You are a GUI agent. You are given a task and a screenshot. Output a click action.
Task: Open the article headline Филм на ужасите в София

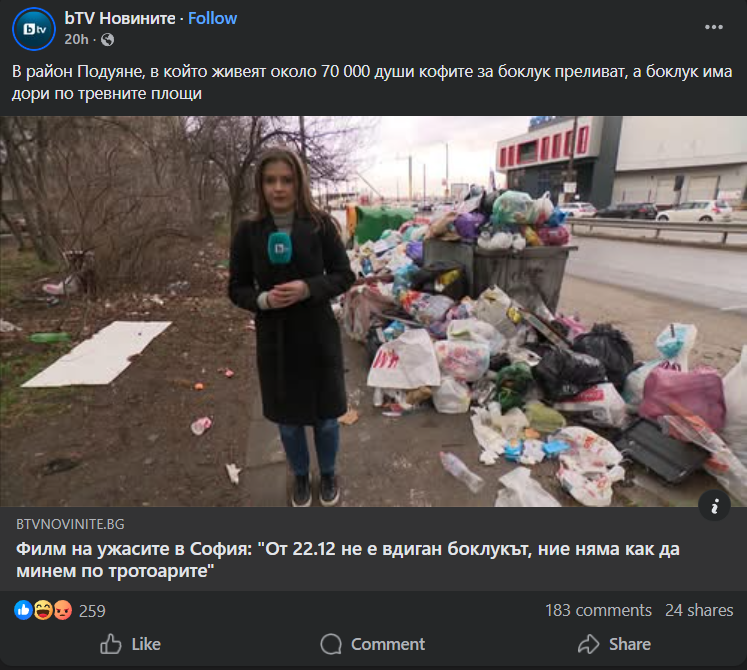point(348,560)
